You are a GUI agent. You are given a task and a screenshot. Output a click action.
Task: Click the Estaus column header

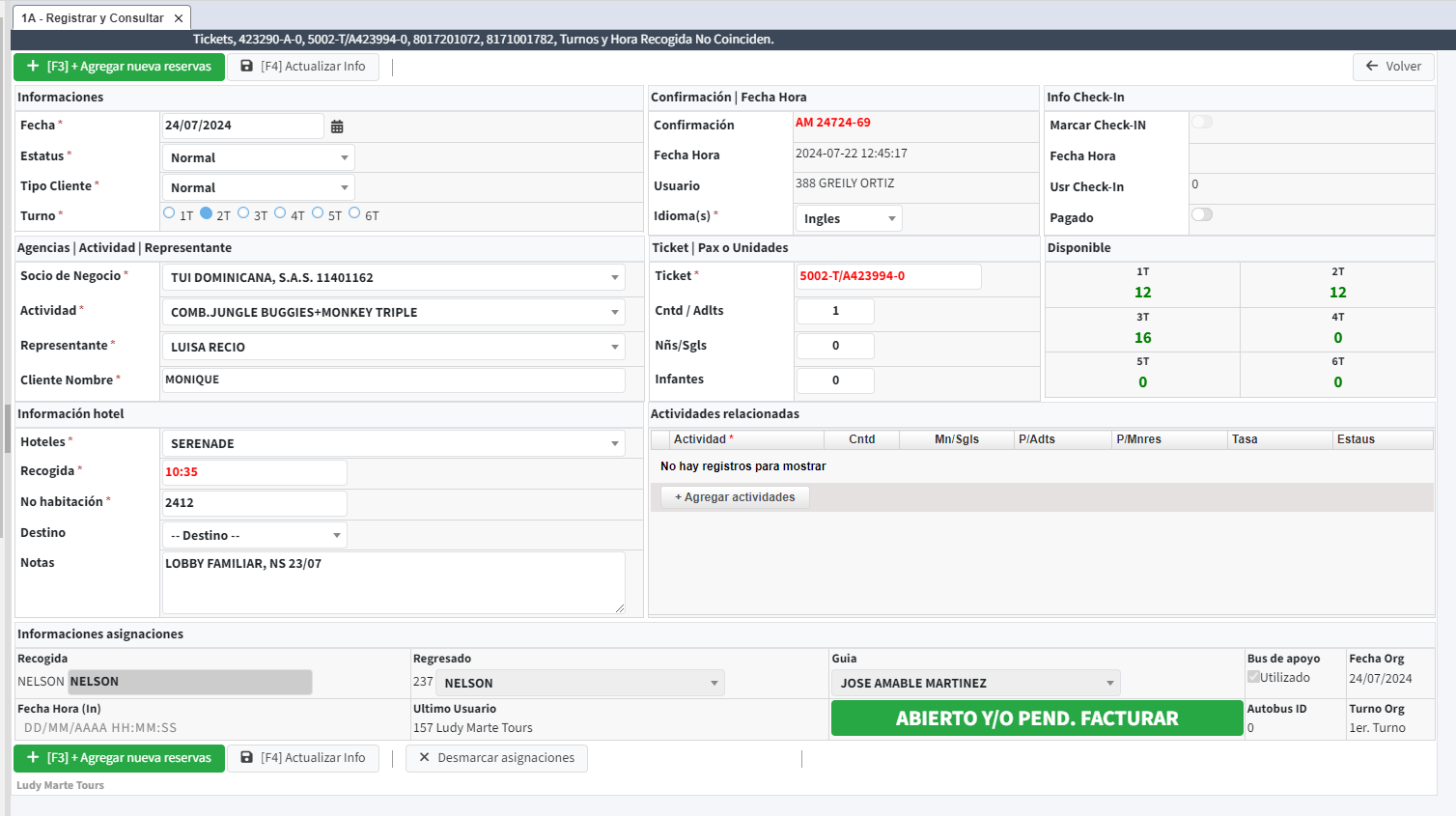tap(1383, 439)
